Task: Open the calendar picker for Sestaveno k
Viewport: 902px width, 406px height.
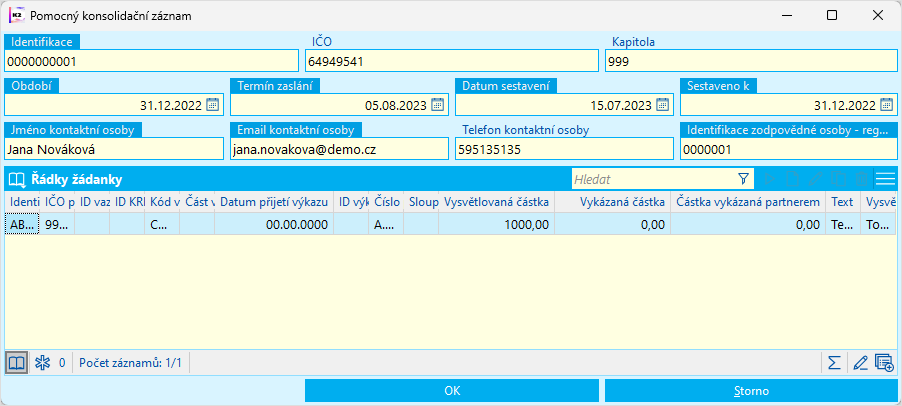Action: click(886, 105)
